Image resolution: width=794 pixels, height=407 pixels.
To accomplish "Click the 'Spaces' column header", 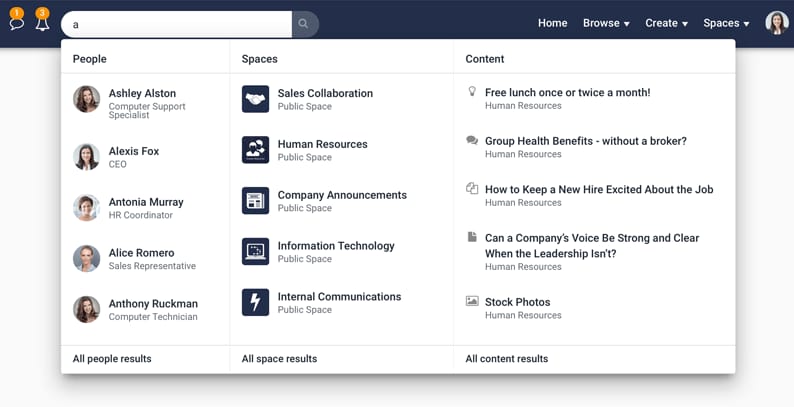I will coord(260,59).
